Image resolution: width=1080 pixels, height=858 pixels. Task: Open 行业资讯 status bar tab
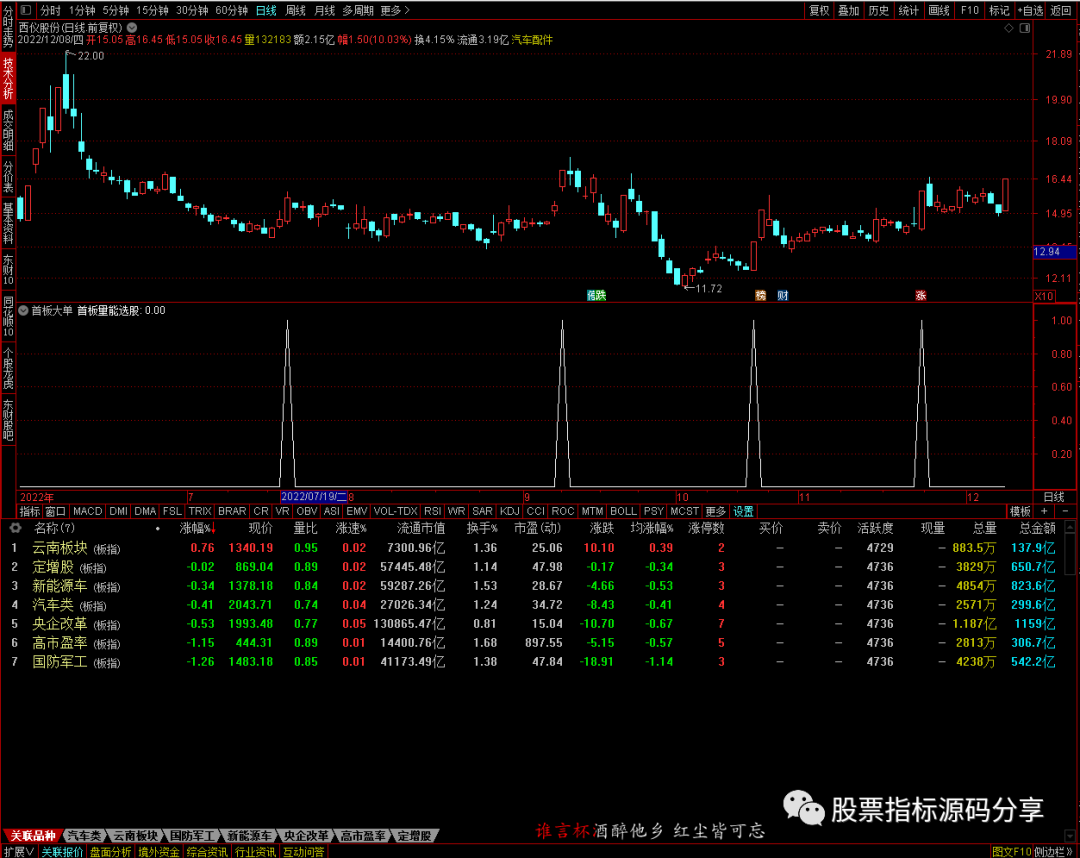pos(256,852)
